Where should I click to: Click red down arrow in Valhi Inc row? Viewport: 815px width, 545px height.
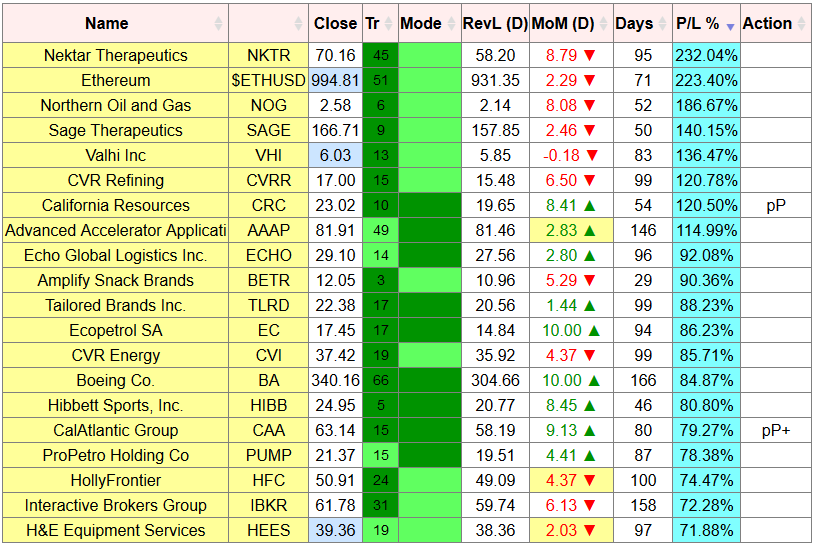pos(592,155)
